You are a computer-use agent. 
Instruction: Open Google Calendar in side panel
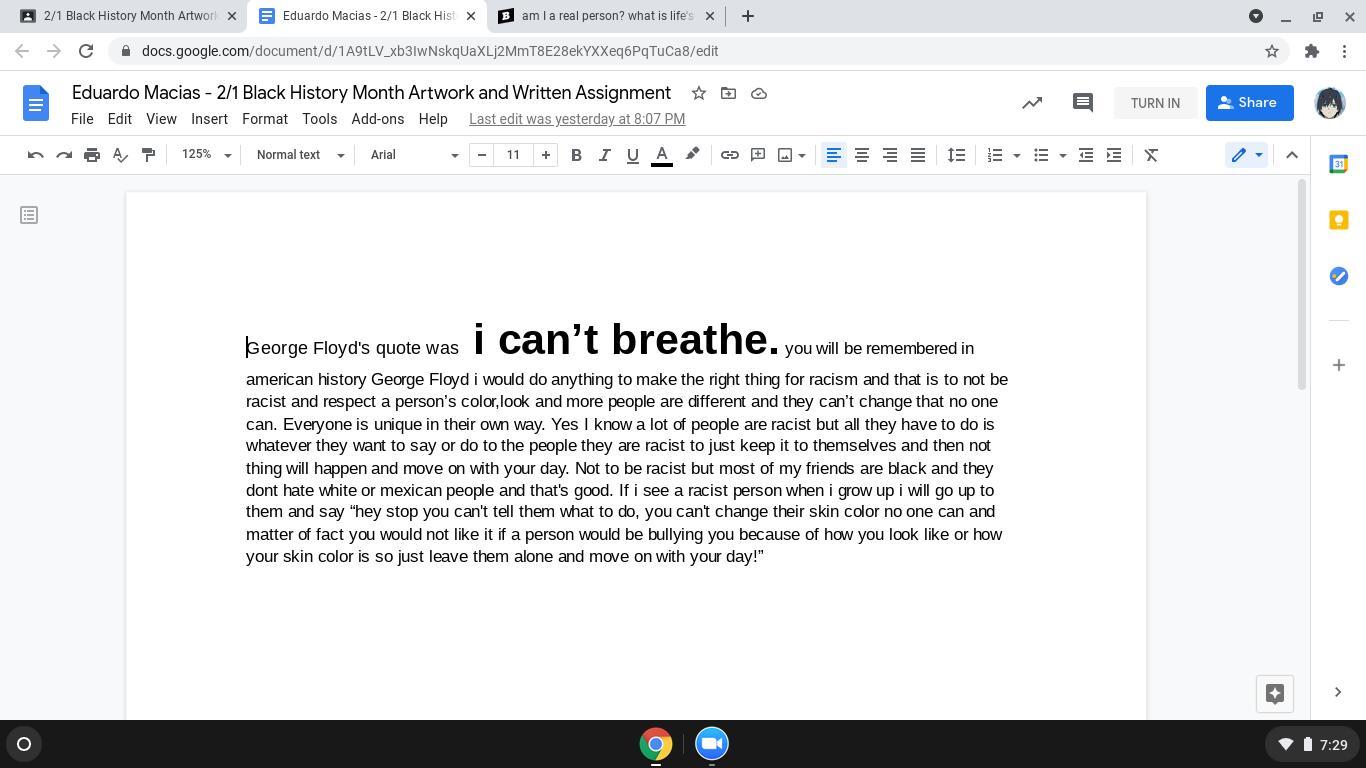1338,164
